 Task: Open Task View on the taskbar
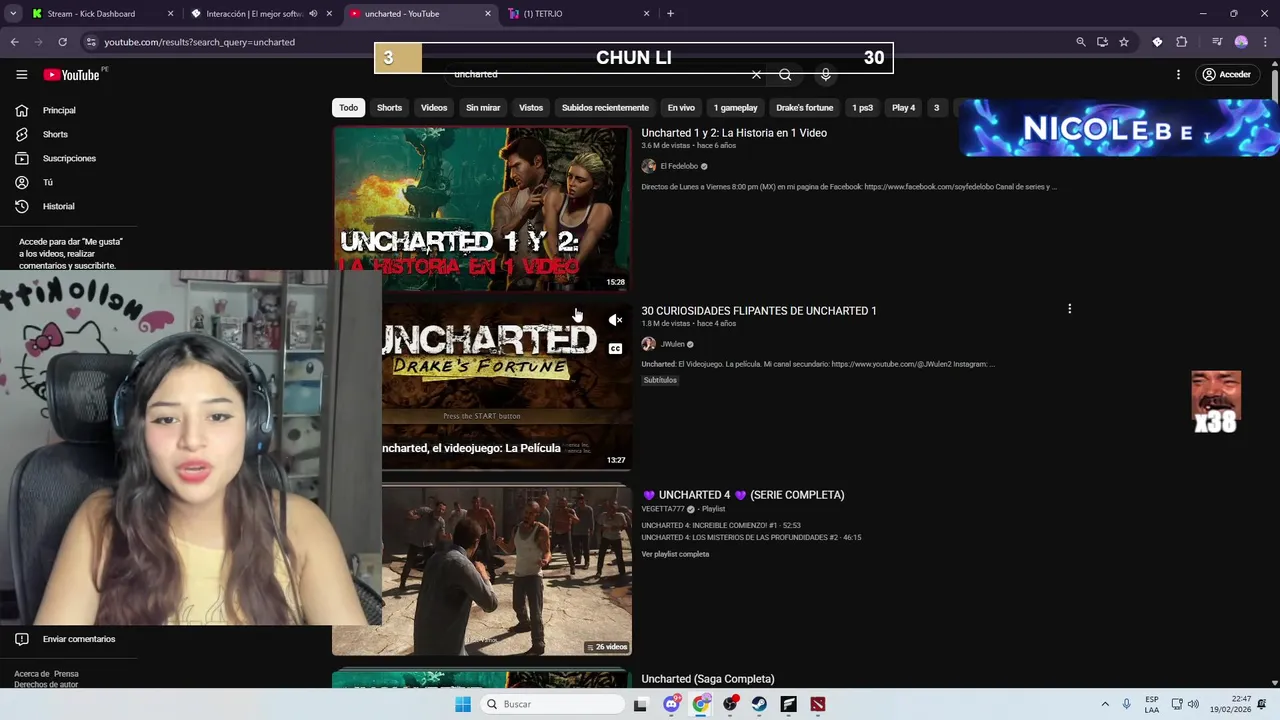(640, 704)
